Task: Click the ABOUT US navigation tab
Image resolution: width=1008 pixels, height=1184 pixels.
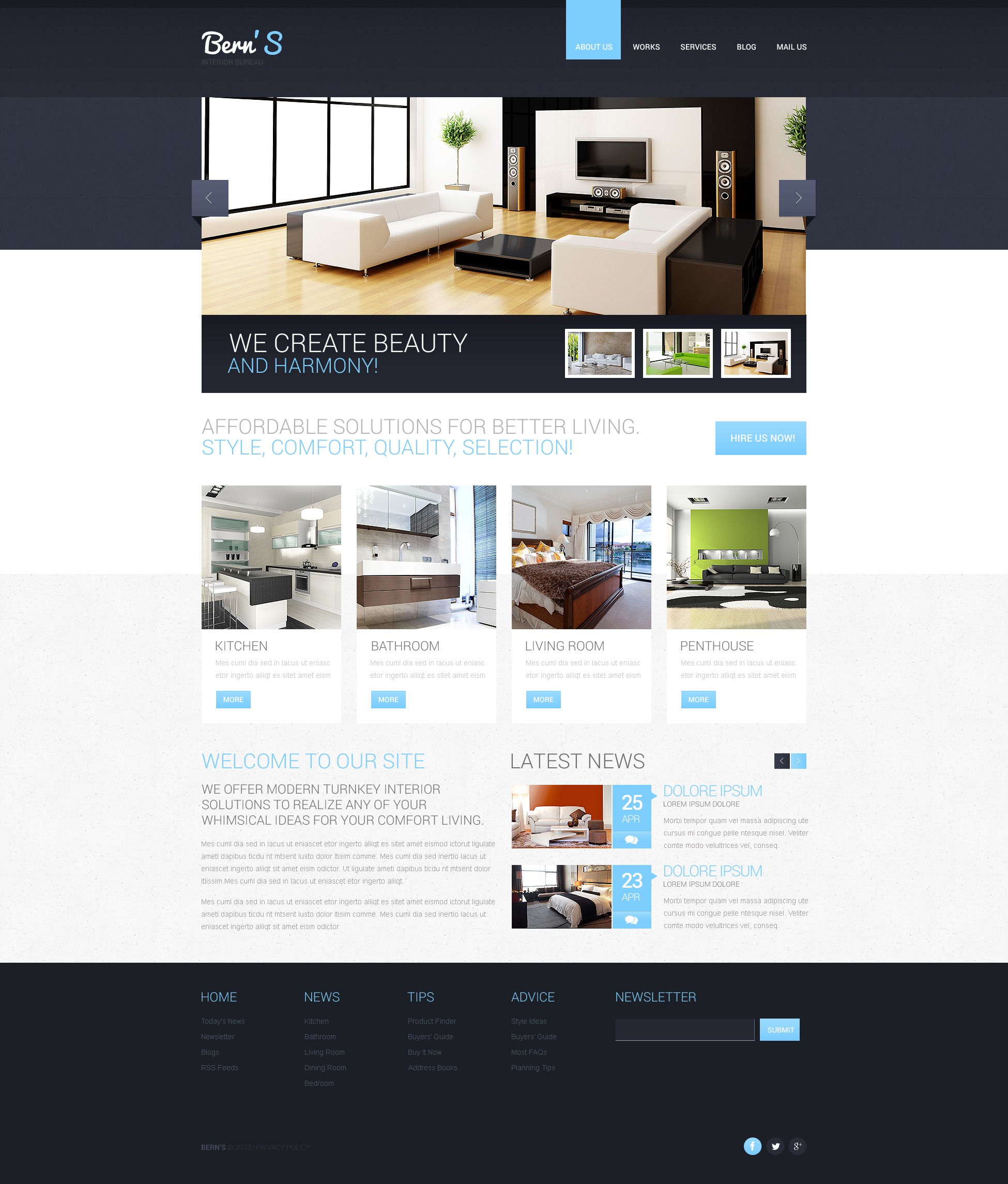Action: [x=590, y=46]
